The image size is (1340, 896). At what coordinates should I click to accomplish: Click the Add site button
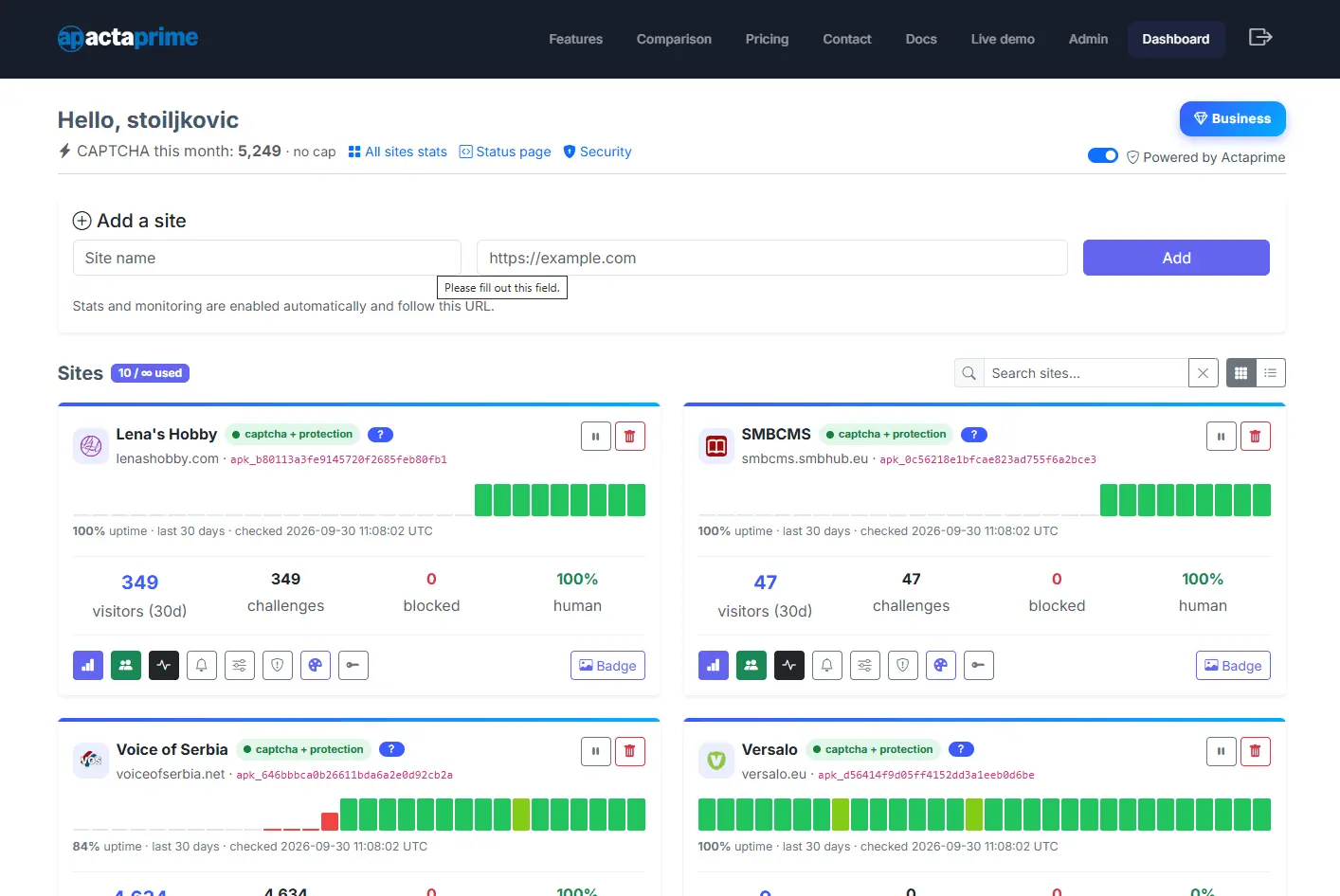click(1176, 258)
